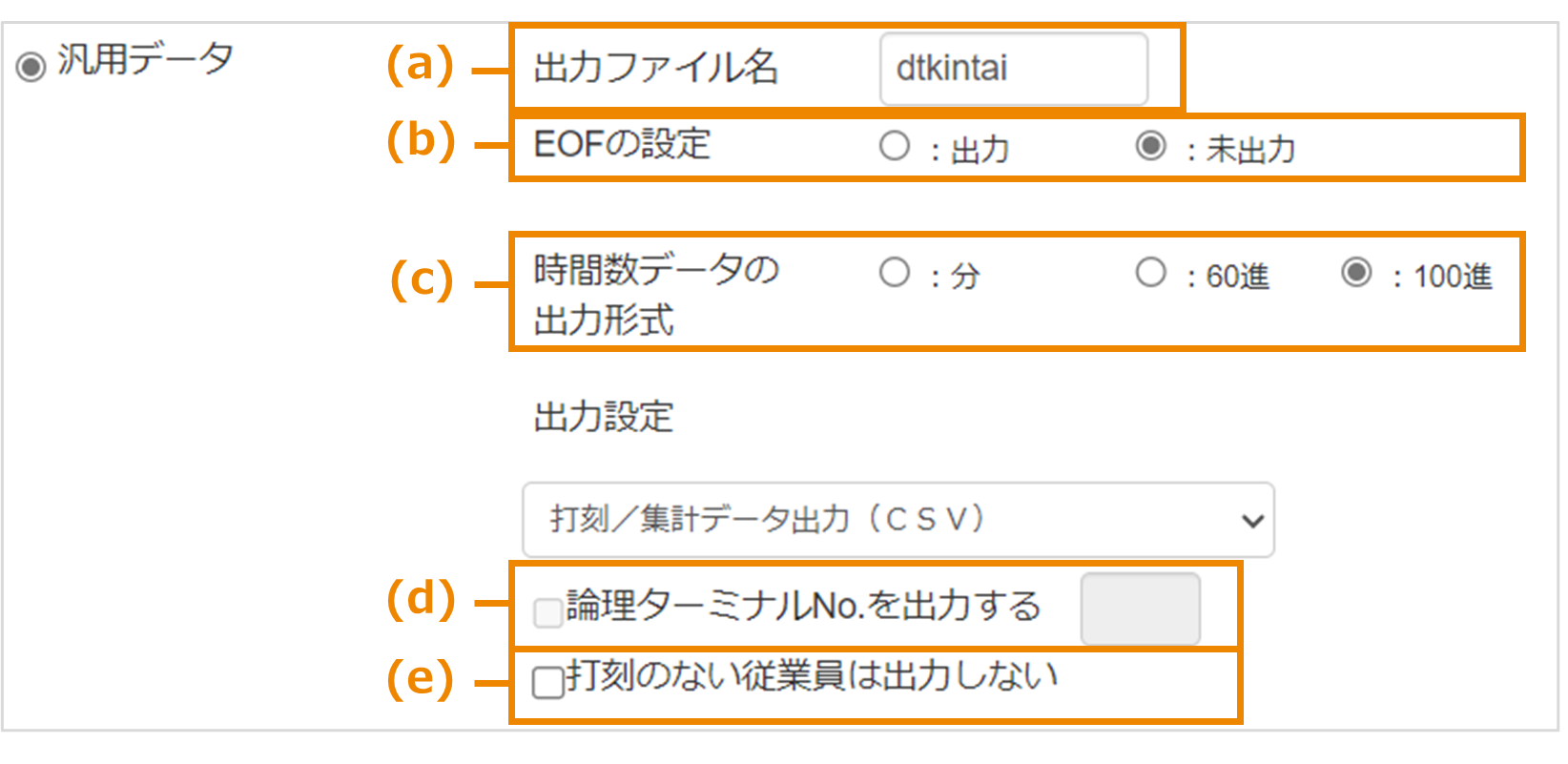This screenshot has width=1568, height=764.
Task: Click inside the dtkintai filename field
Action: click(x=1014, y=68)
